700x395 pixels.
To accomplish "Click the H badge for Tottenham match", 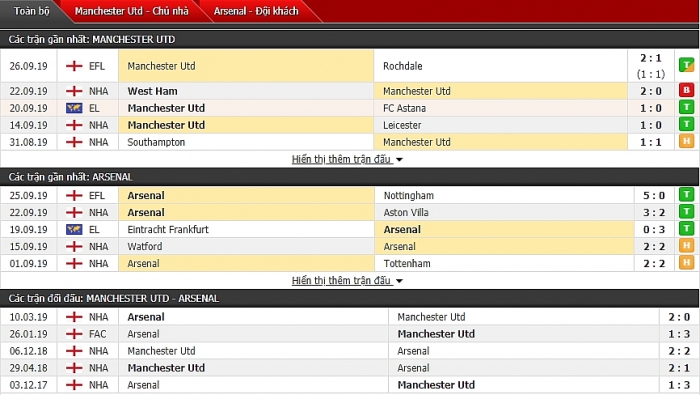I will [x=687, y=263].
